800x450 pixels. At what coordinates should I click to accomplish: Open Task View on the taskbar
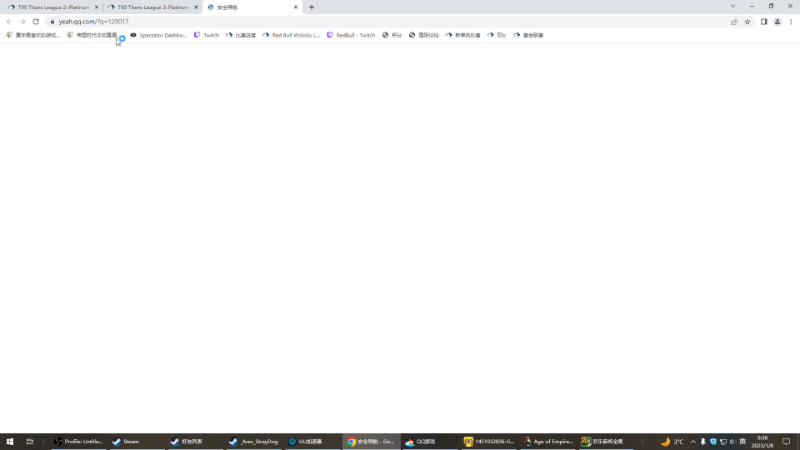point(30,441)
